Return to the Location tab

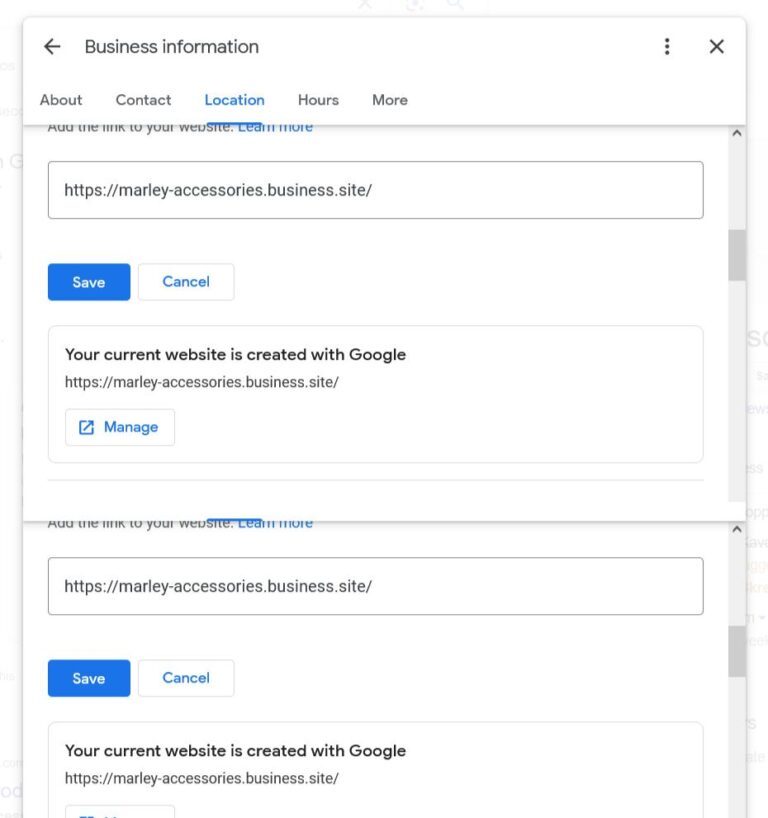click(x=234, y=100)
